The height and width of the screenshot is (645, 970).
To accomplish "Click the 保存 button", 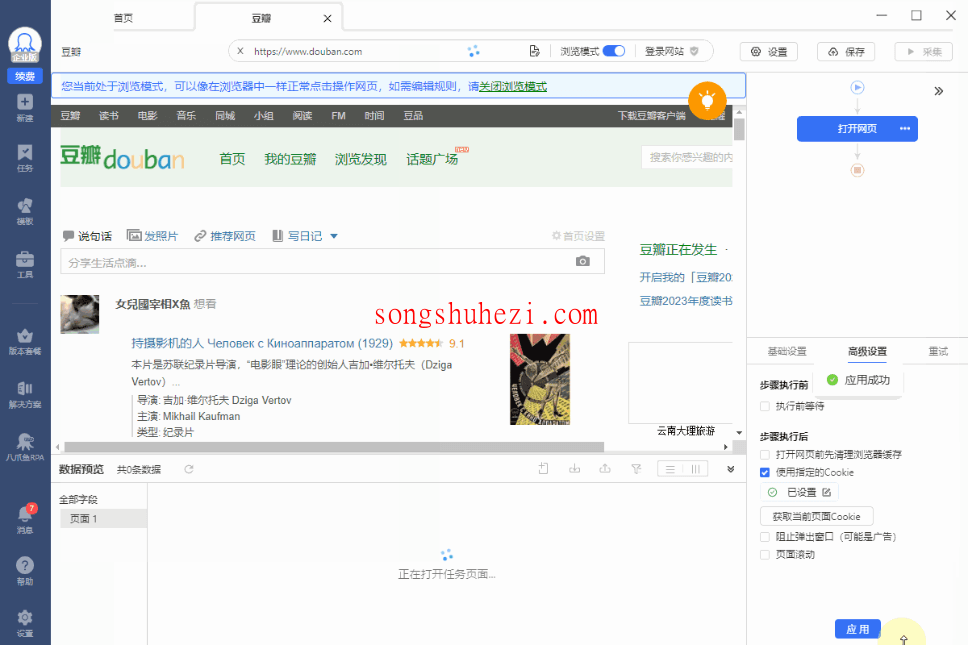I will click(846, 52).
